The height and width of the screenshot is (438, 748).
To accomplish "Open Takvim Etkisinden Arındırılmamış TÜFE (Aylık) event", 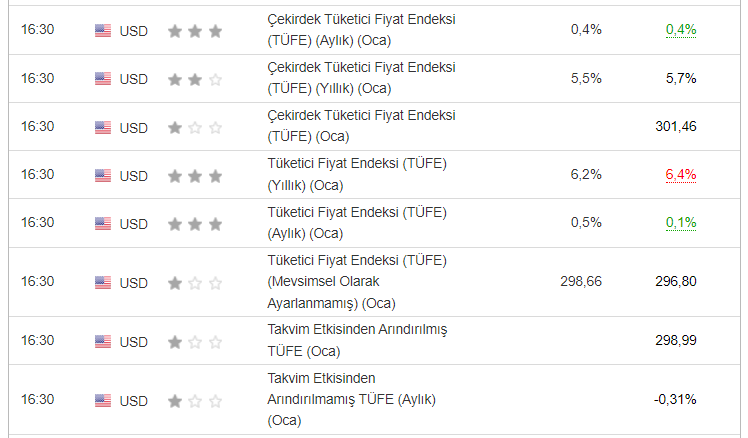I will pos(348,400).
